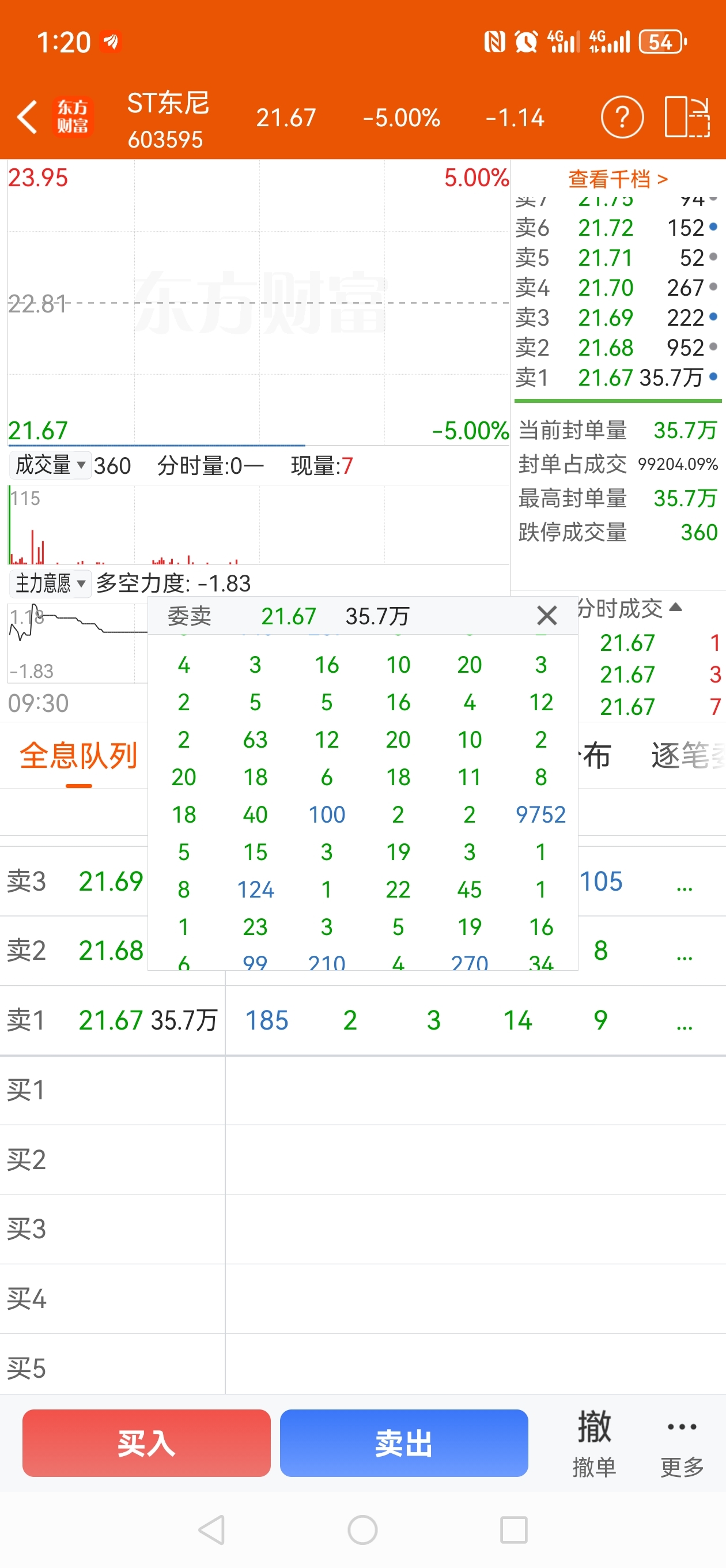Close the 委卖 order queue popup
Viewport: 726px width, 1568px height.
[546, 616]
